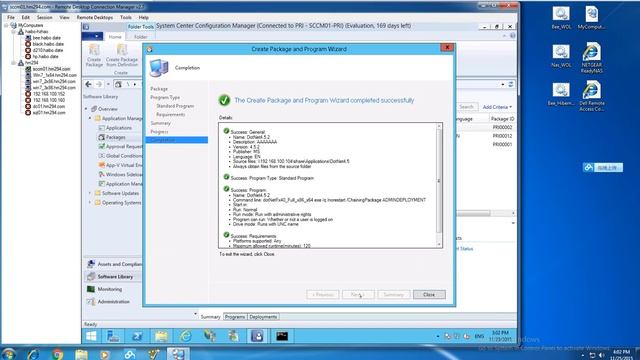Open the View menu
Viewport: 640px width, 360px height.
tap(64, 18)
